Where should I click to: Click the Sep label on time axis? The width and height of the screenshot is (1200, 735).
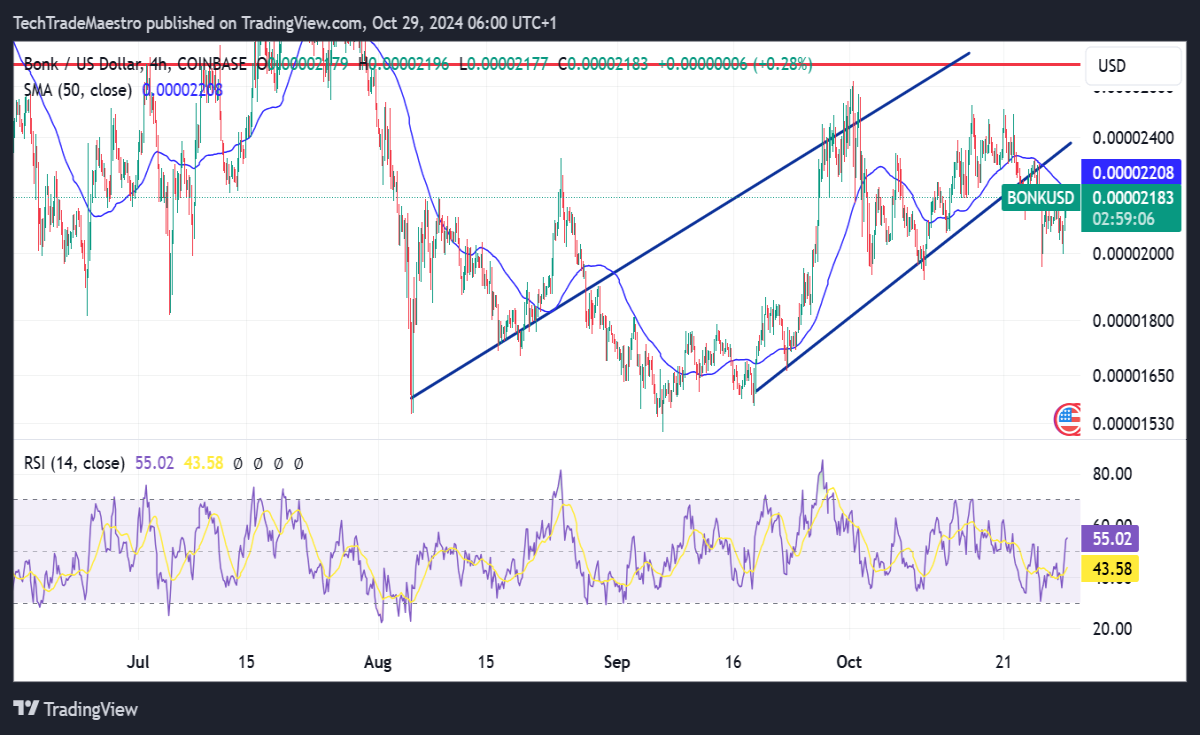tap(616, 662)
